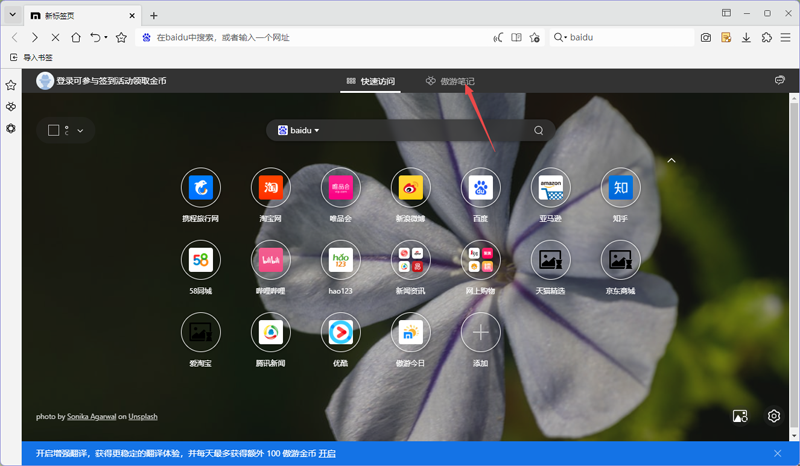Open the 淘宝网 shortcut tile

(x=270, y=188)
